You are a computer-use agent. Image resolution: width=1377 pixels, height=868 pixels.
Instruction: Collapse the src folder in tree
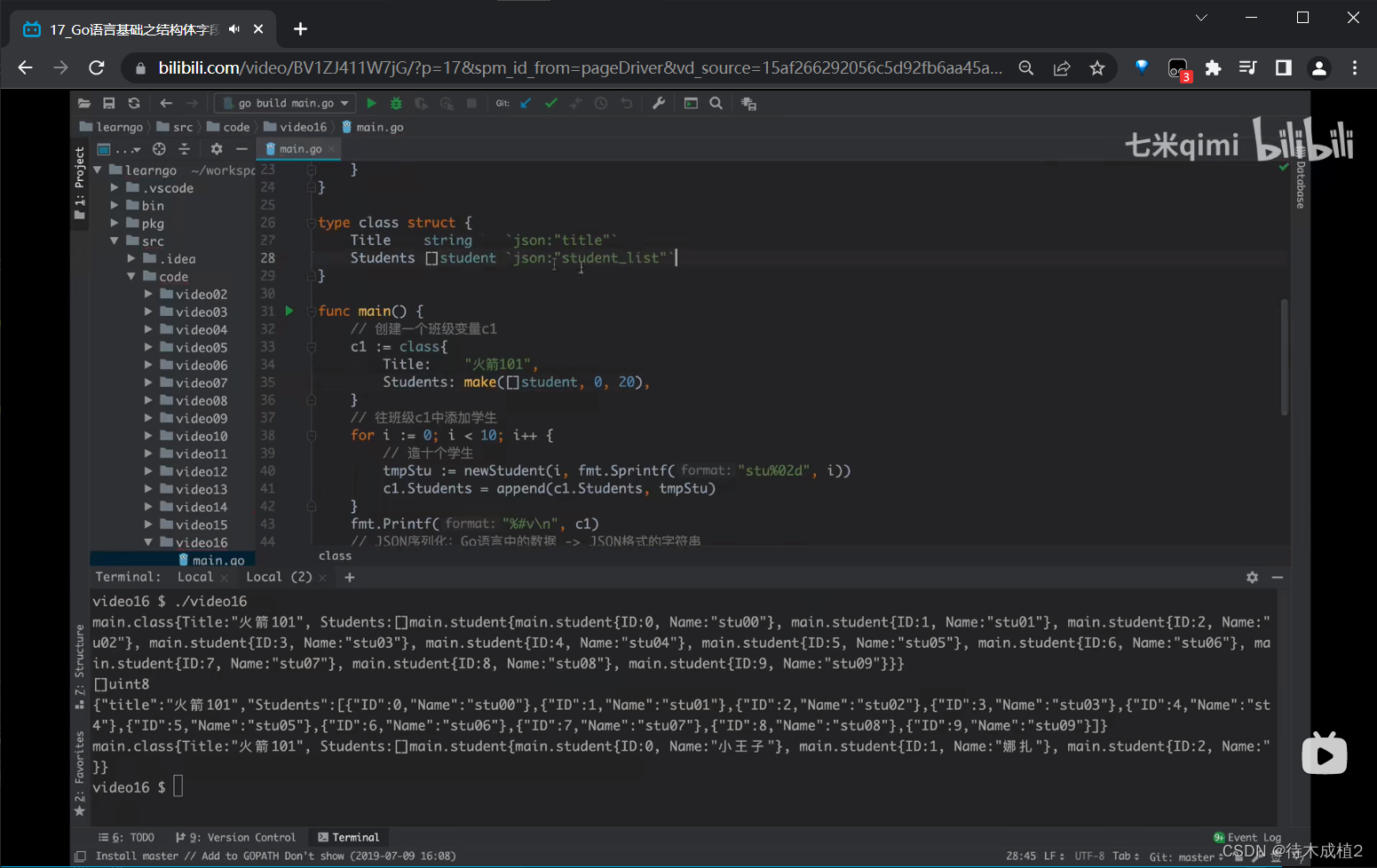point(115,241)
